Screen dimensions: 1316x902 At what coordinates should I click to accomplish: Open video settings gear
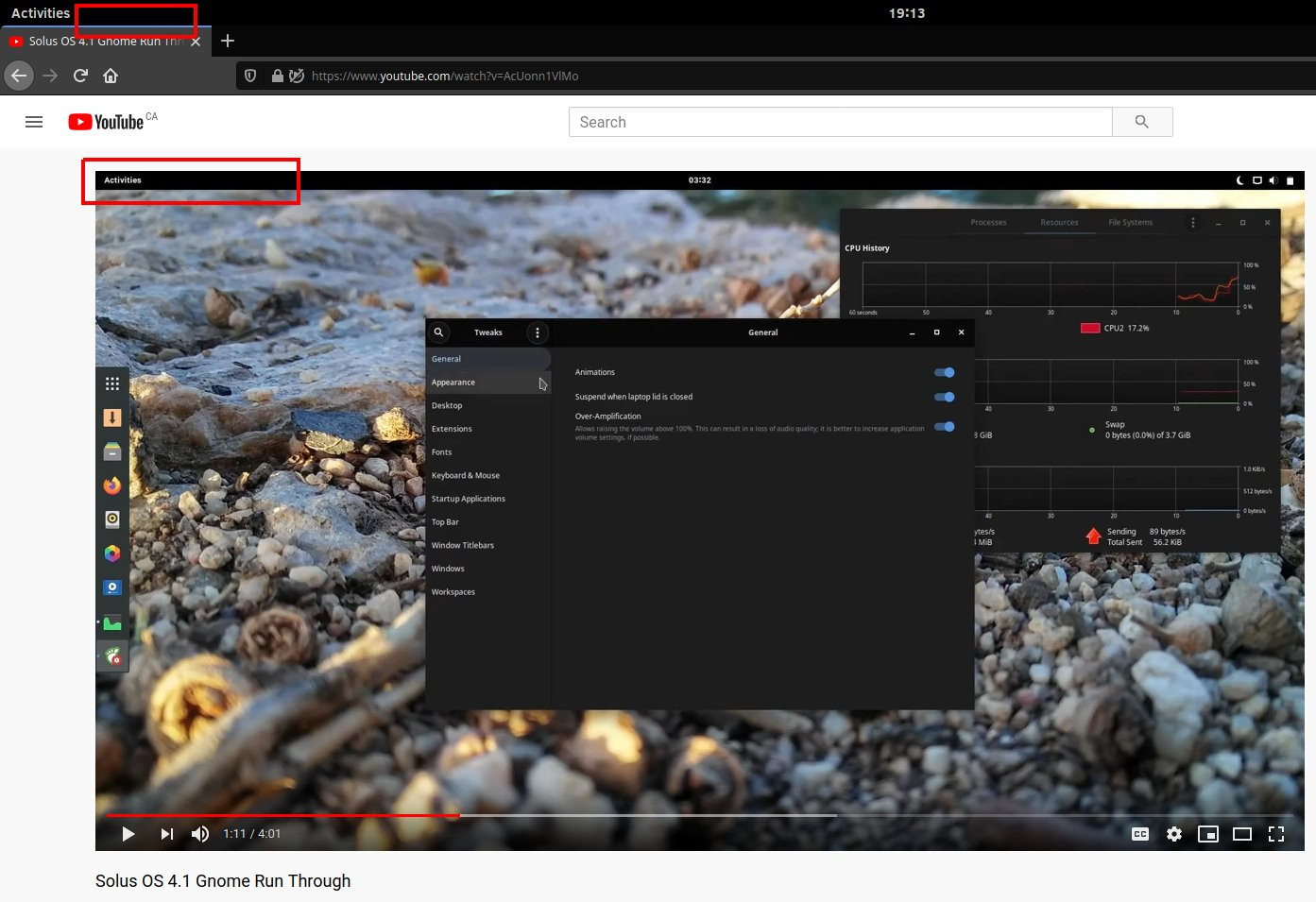pos(1174,834)
